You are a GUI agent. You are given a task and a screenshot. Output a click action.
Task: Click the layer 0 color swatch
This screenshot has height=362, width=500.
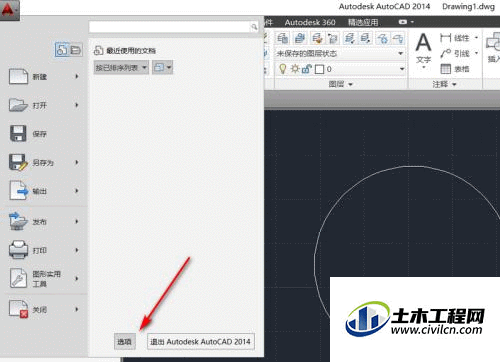click(319, 69)
